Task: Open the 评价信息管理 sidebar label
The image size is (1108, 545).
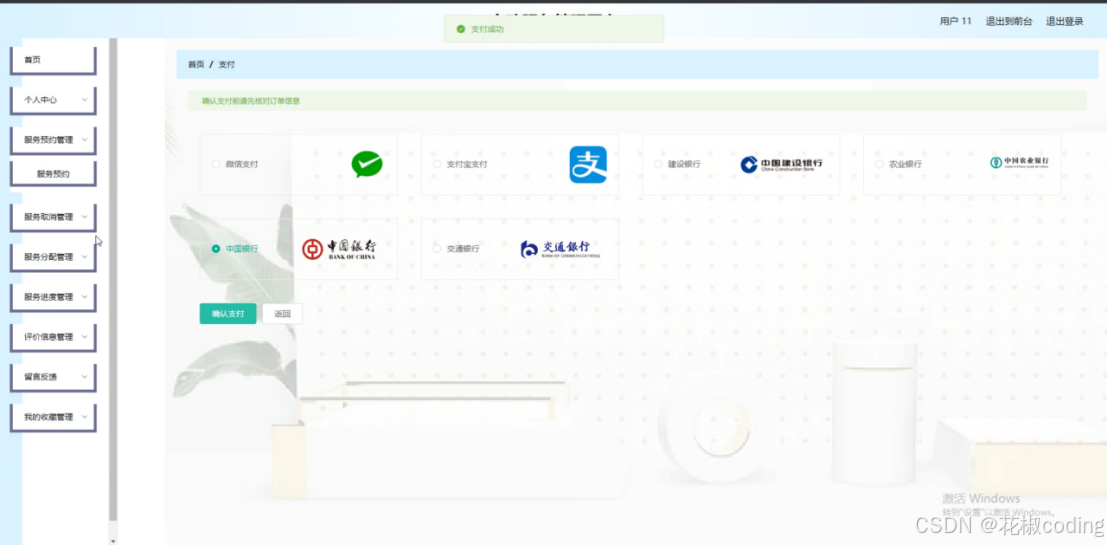Action: [48, 336]
